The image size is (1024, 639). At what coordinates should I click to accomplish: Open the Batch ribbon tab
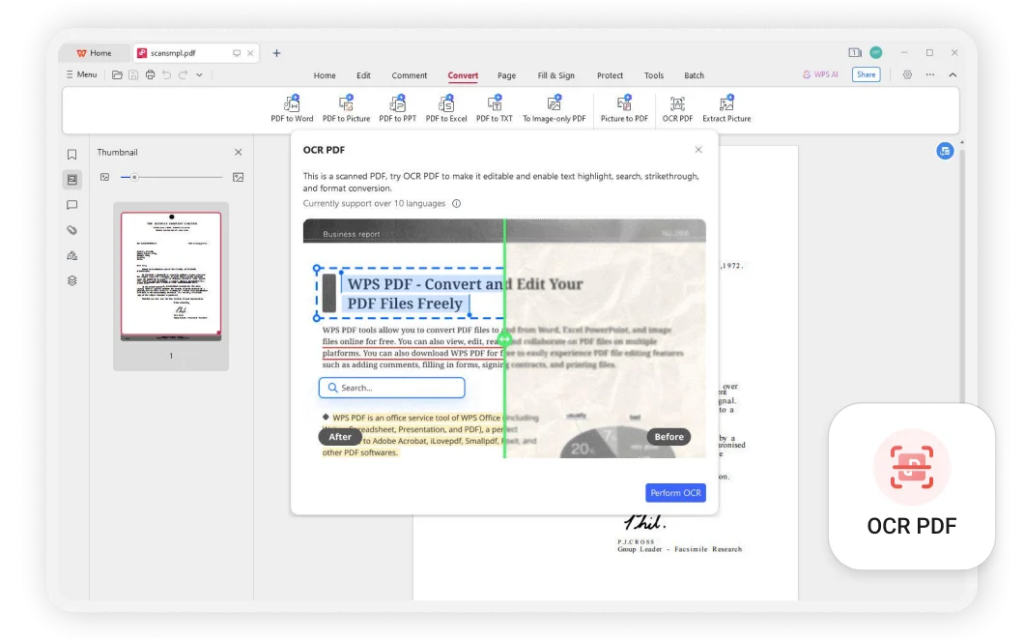[x=694, y=75]
